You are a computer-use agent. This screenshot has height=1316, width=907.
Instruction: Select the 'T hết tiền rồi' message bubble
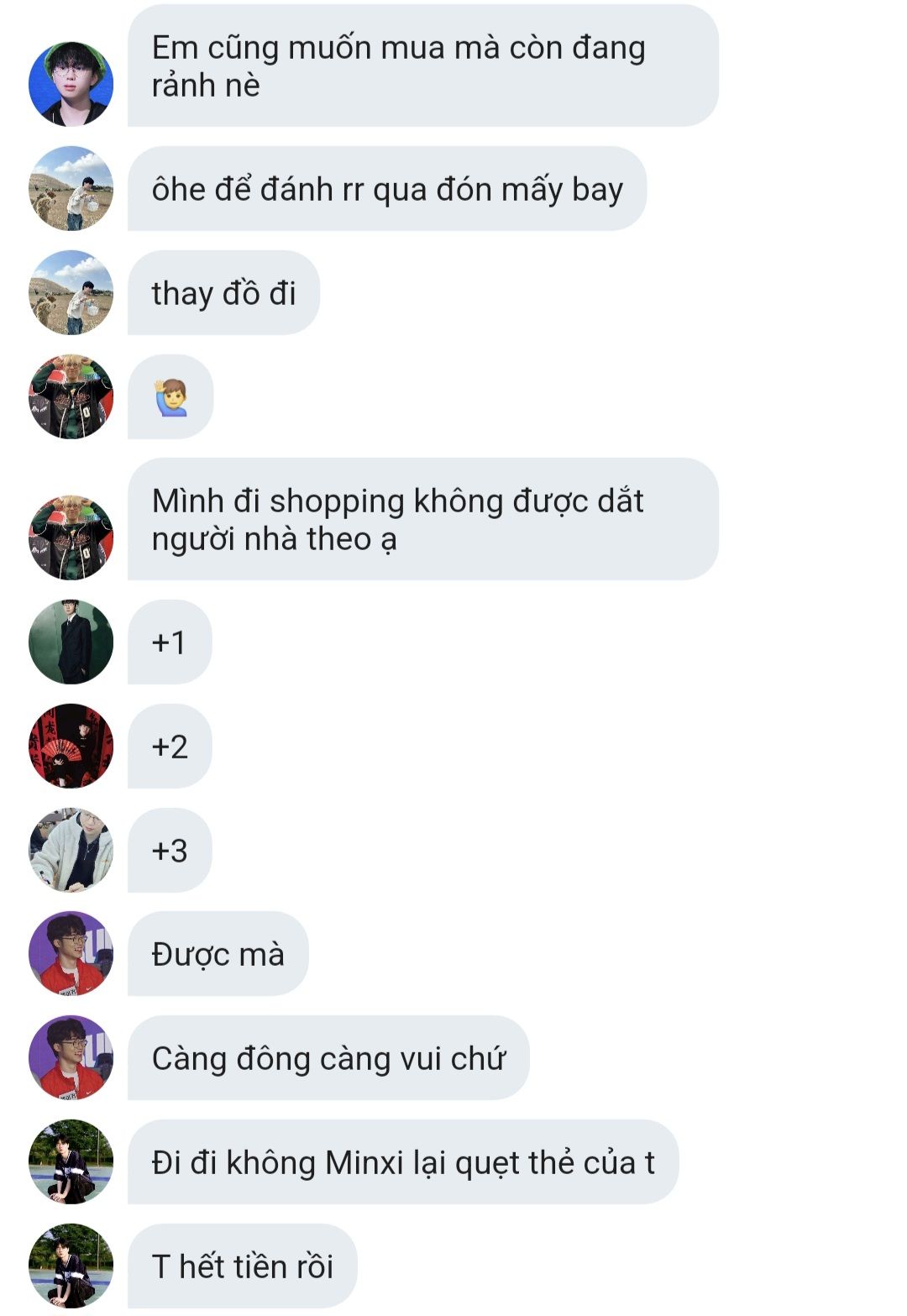pyautogui.click(x=243, y=1266)
